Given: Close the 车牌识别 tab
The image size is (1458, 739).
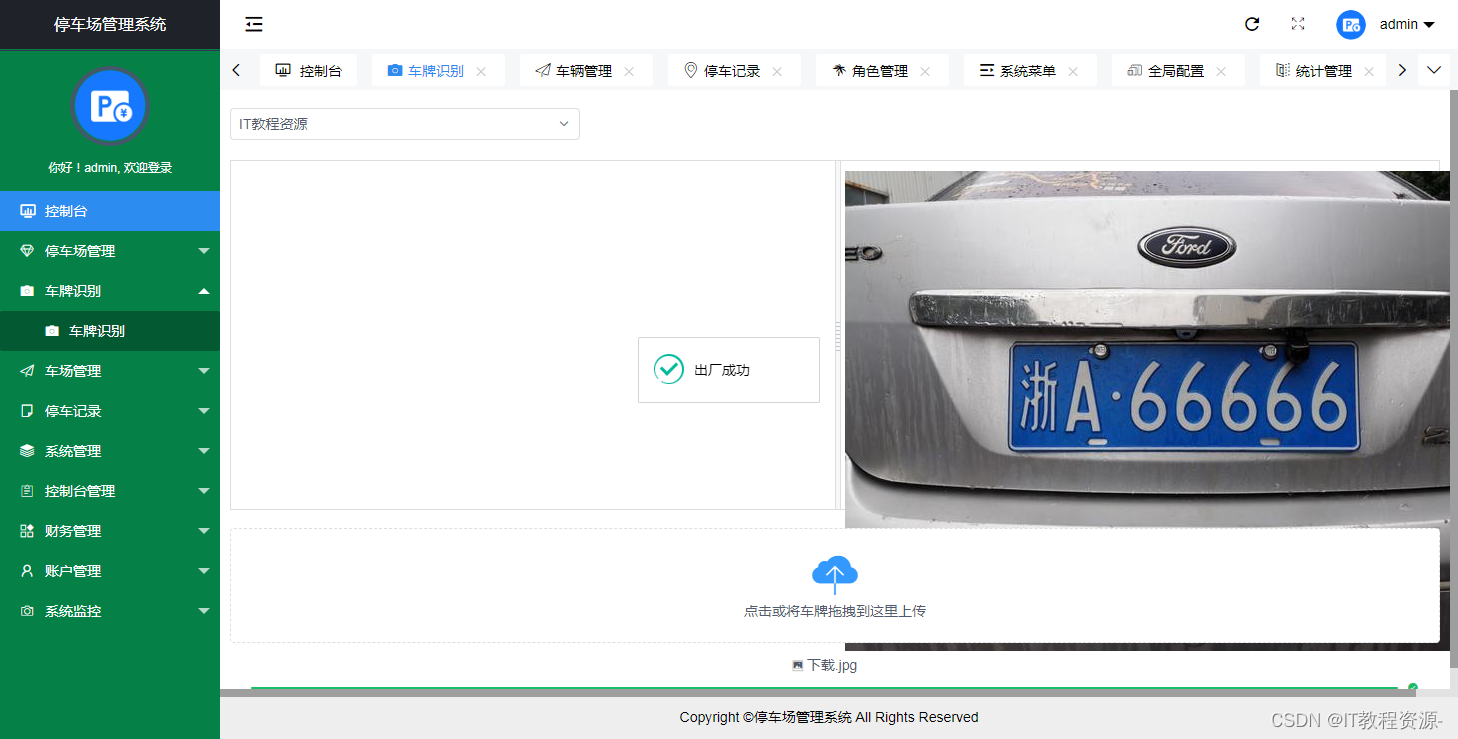Looking at the screenshot, I should (481, 71).
